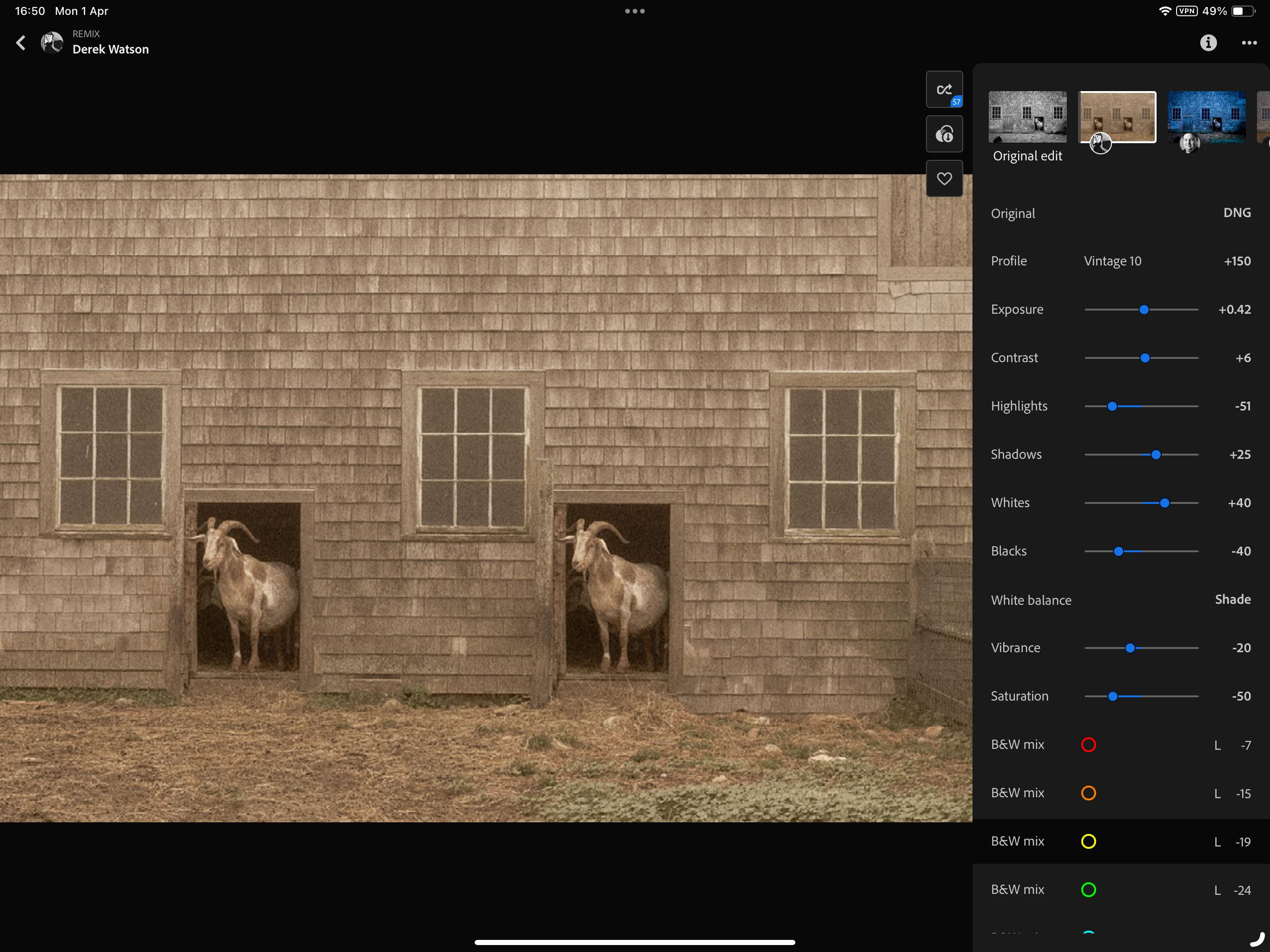Open the remix icon with 57 badge

click(944, 90)
